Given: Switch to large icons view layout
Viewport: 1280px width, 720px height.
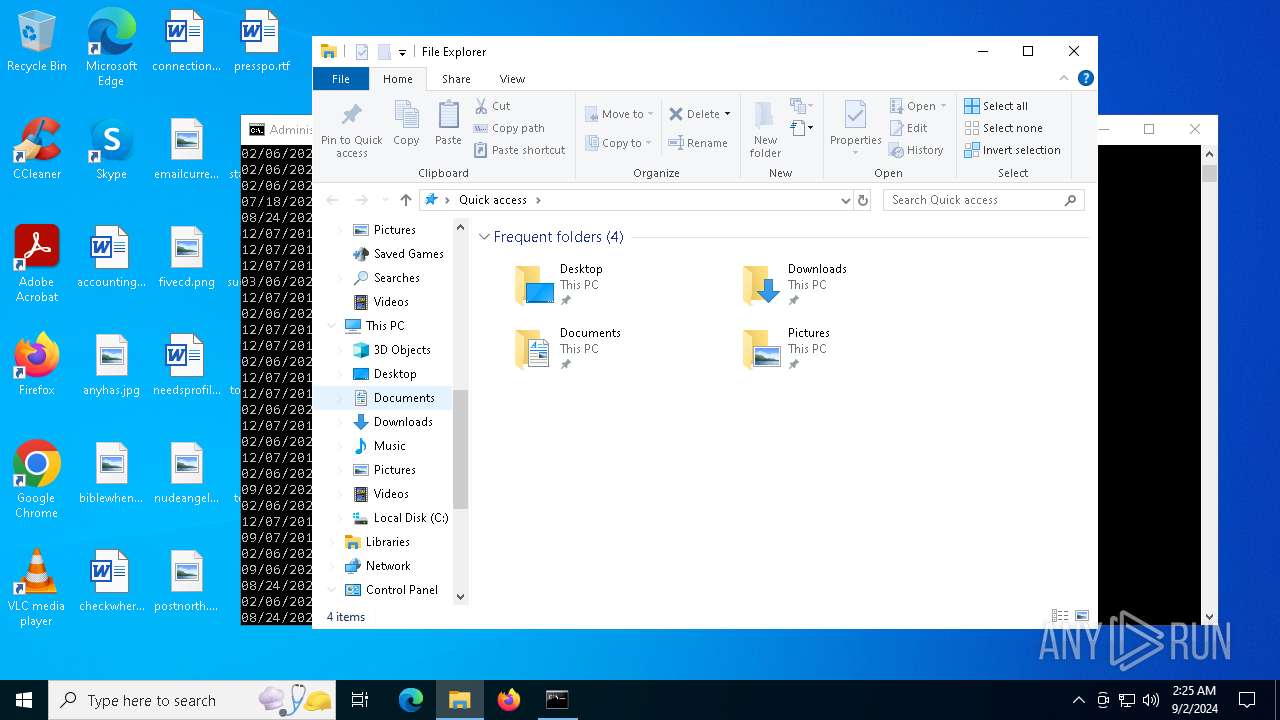Looking at the screenshot, I should (1082, 617).
